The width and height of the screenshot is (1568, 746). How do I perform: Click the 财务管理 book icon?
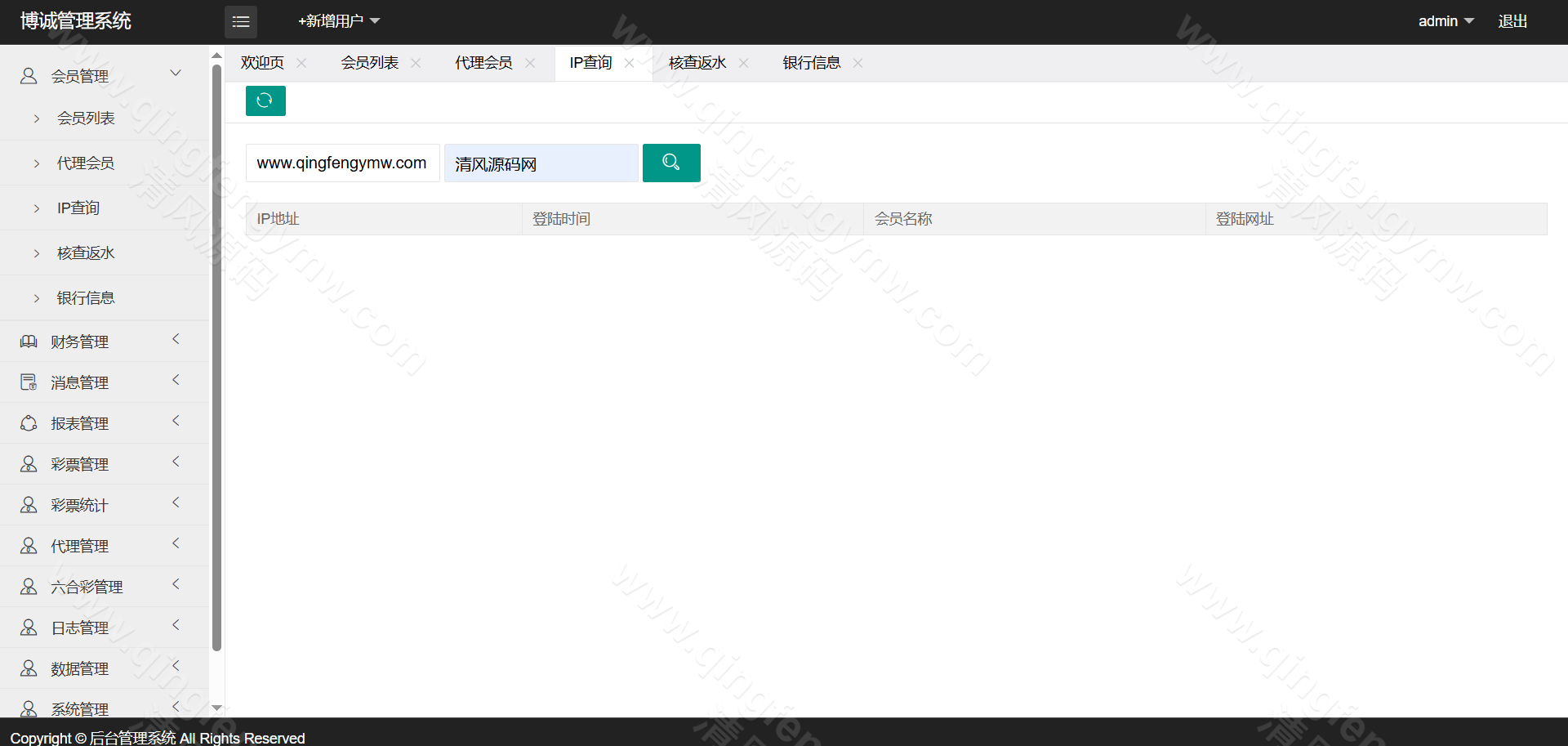point(29,342)
